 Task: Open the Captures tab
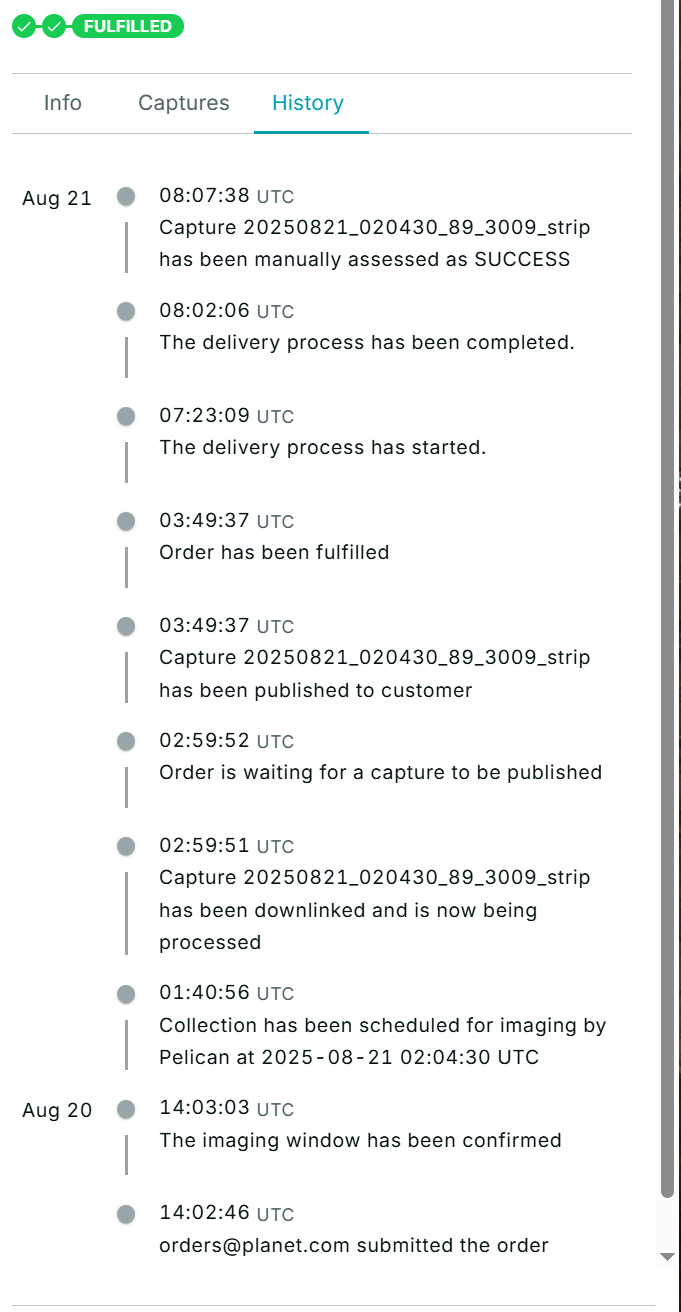pyautogui.click(x=184, y=103)
